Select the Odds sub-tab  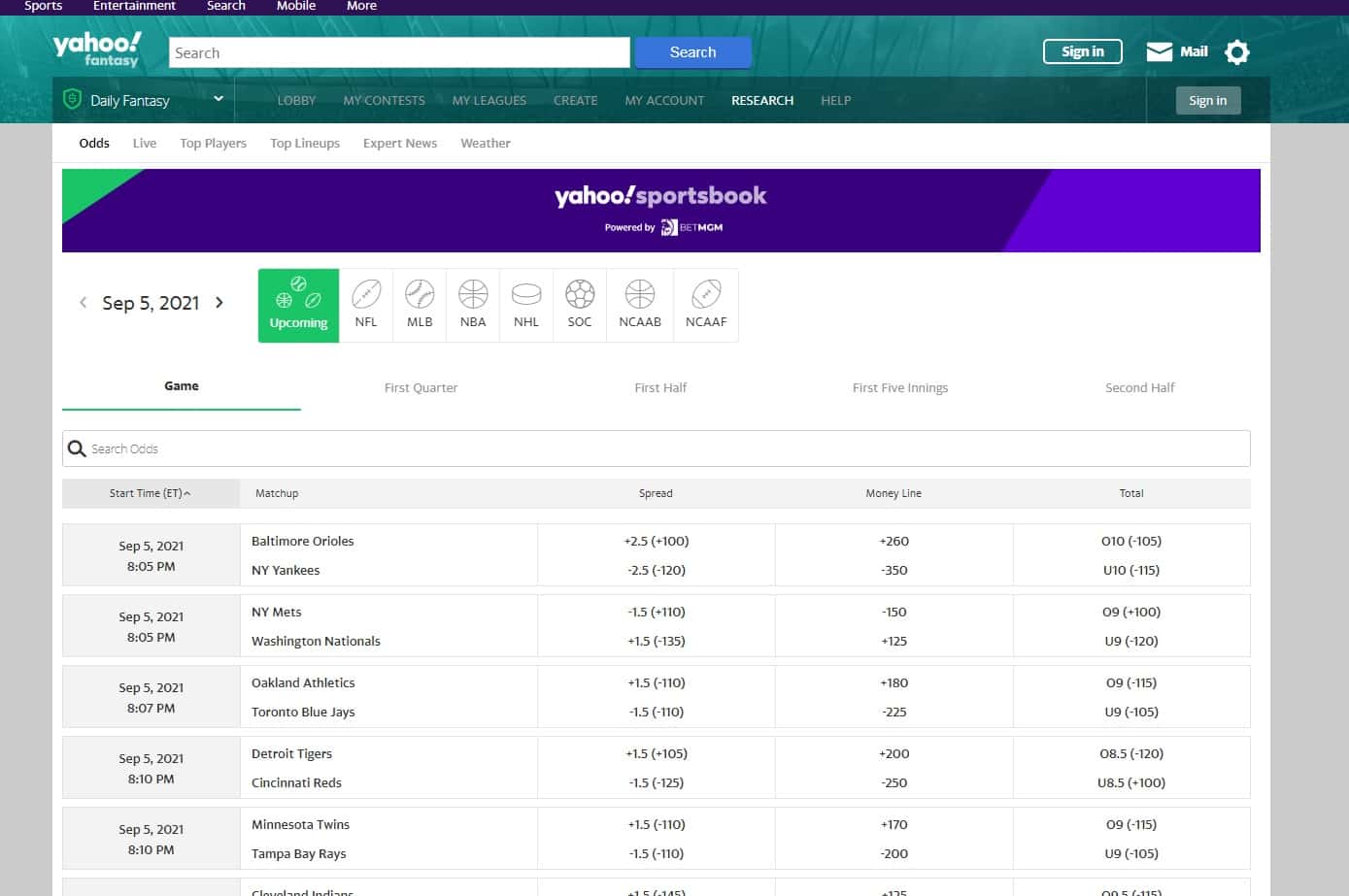point(94,143)
